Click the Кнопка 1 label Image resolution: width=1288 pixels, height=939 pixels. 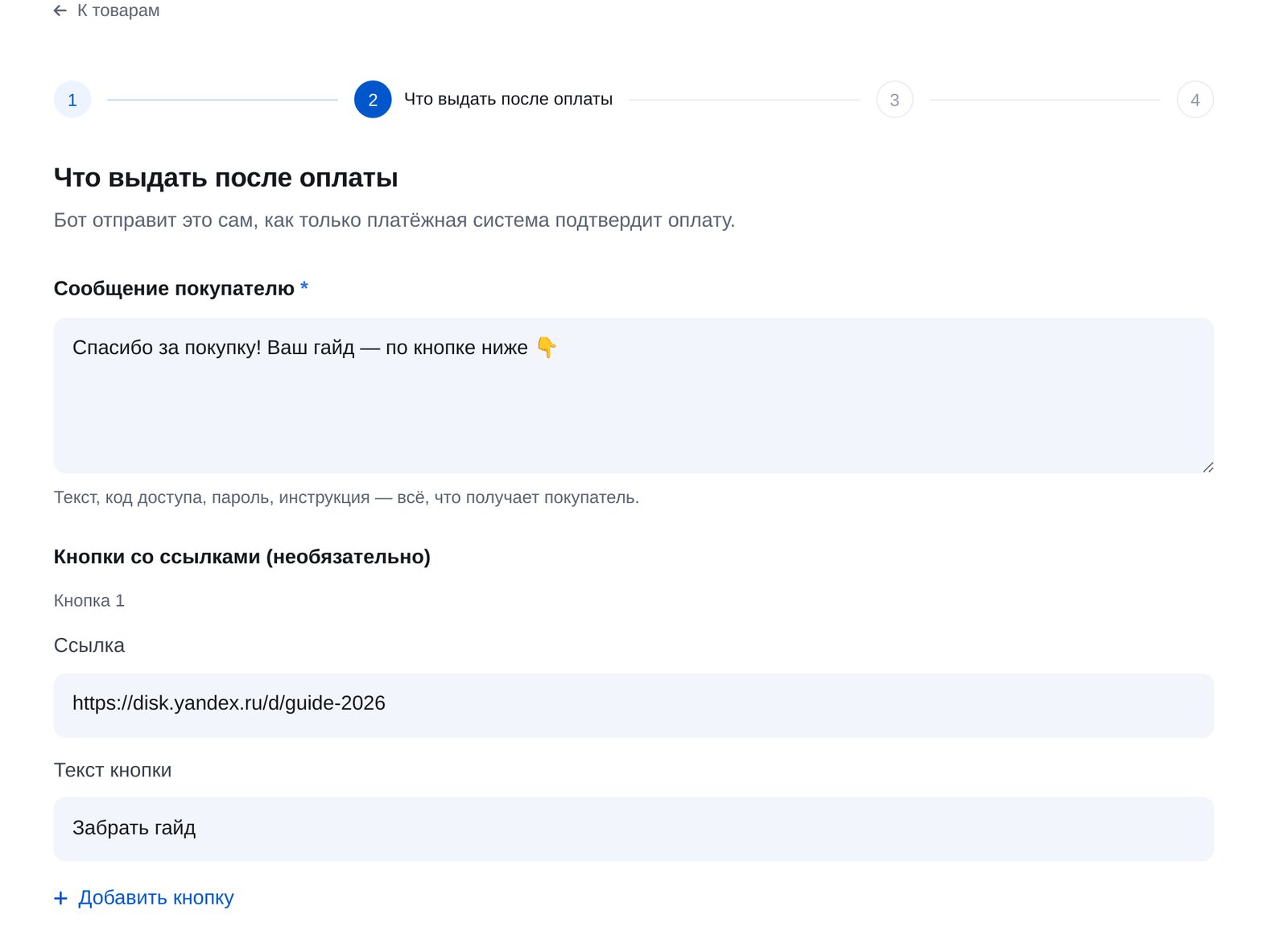89,601
